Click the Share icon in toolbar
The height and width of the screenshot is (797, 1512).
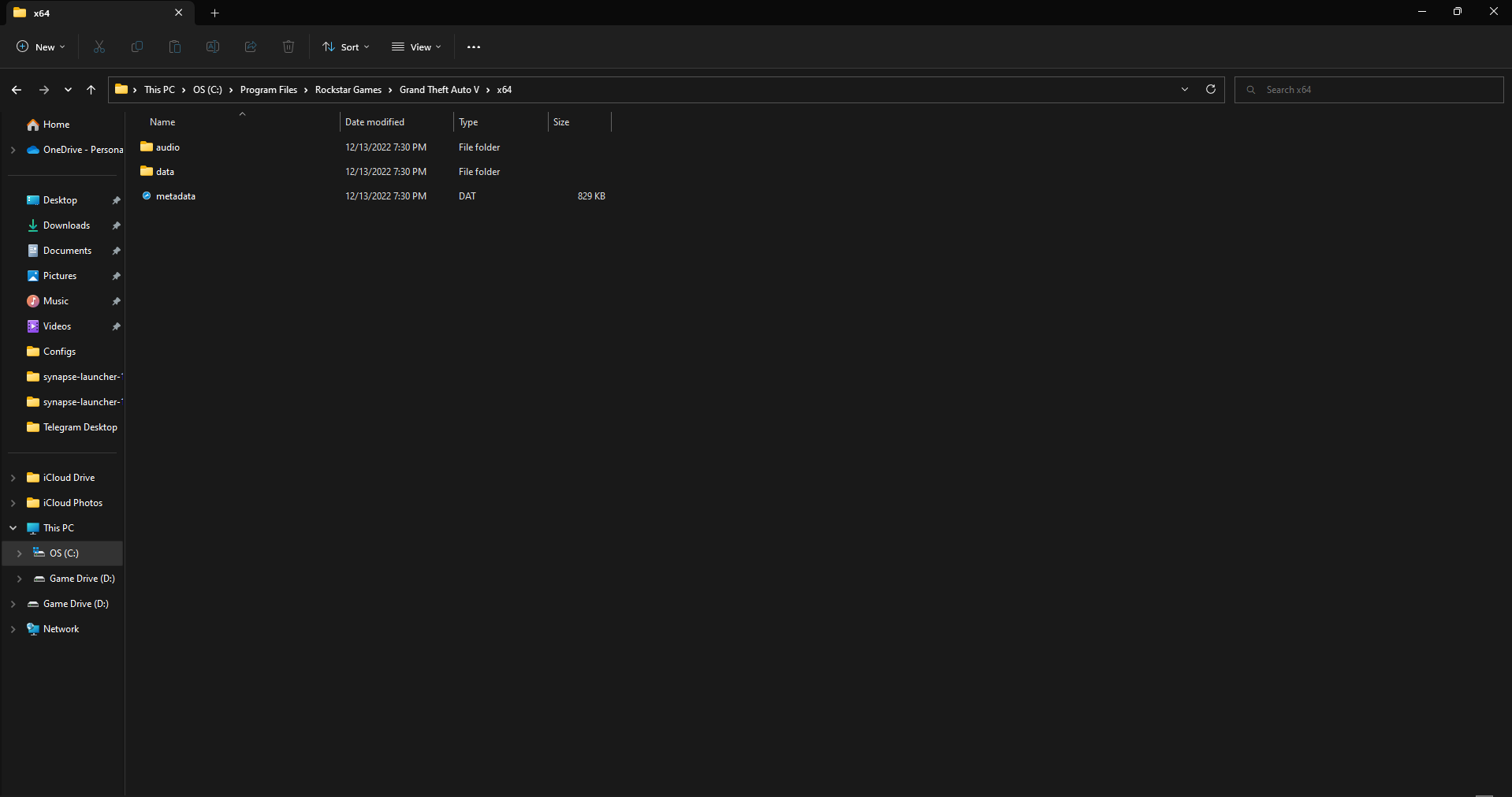[x=251, y=47]
